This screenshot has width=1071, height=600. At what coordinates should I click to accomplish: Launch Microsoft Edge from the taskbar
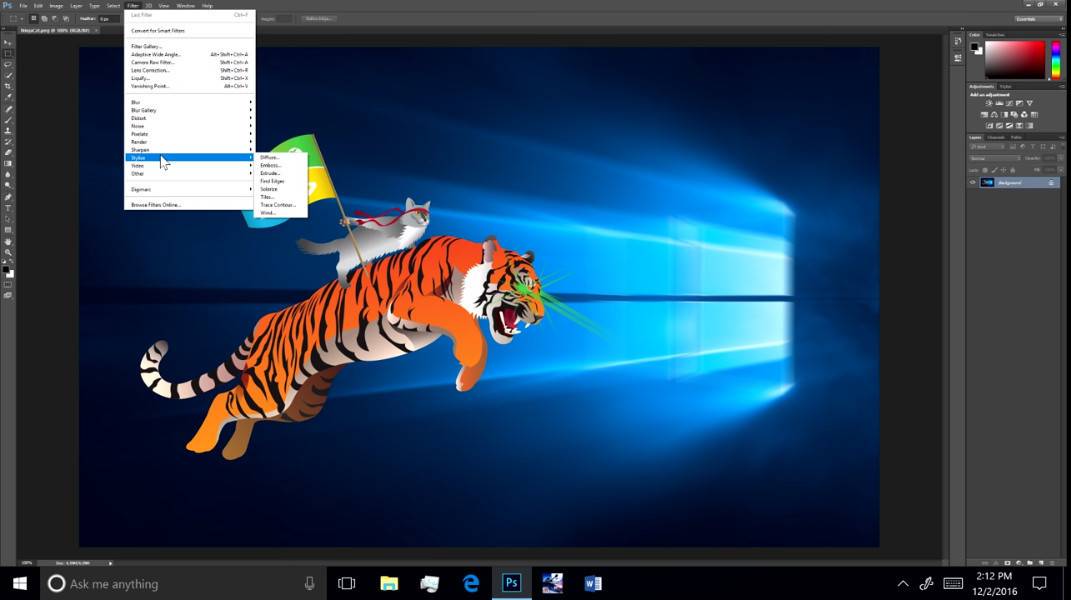(471, 583)
